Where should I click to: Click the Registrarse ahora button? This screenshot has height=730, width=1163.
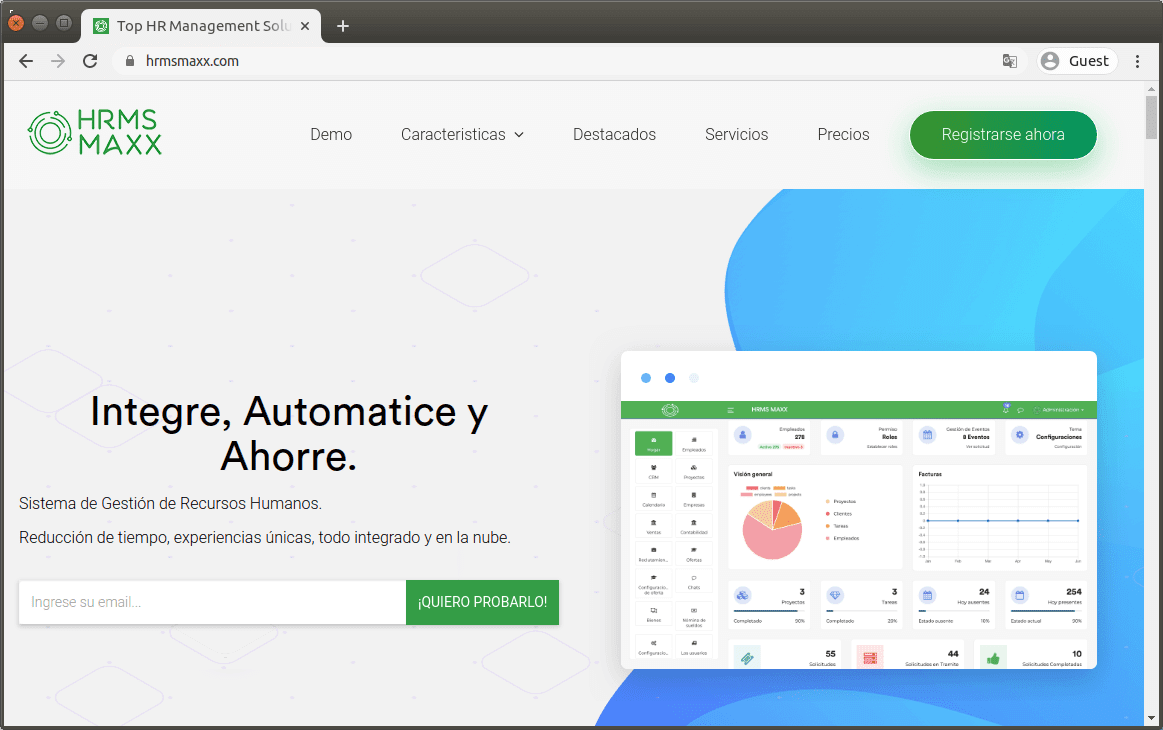pyautogui.click(x=1003, y=134)
